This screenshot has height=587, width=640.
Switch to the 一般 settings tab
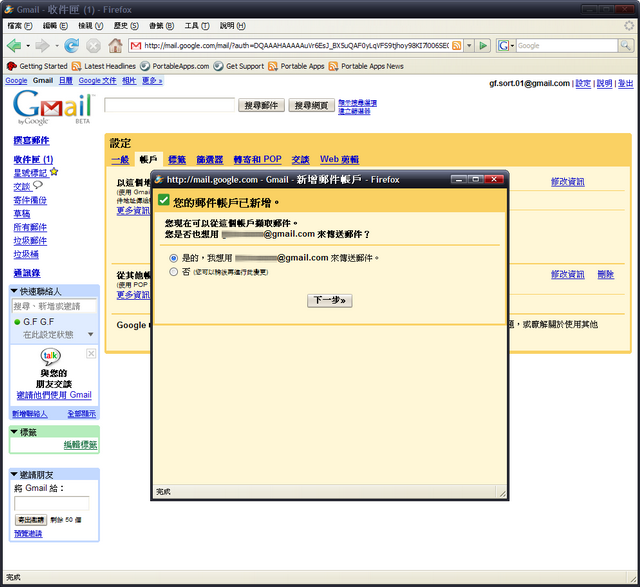tap(120, 160)
